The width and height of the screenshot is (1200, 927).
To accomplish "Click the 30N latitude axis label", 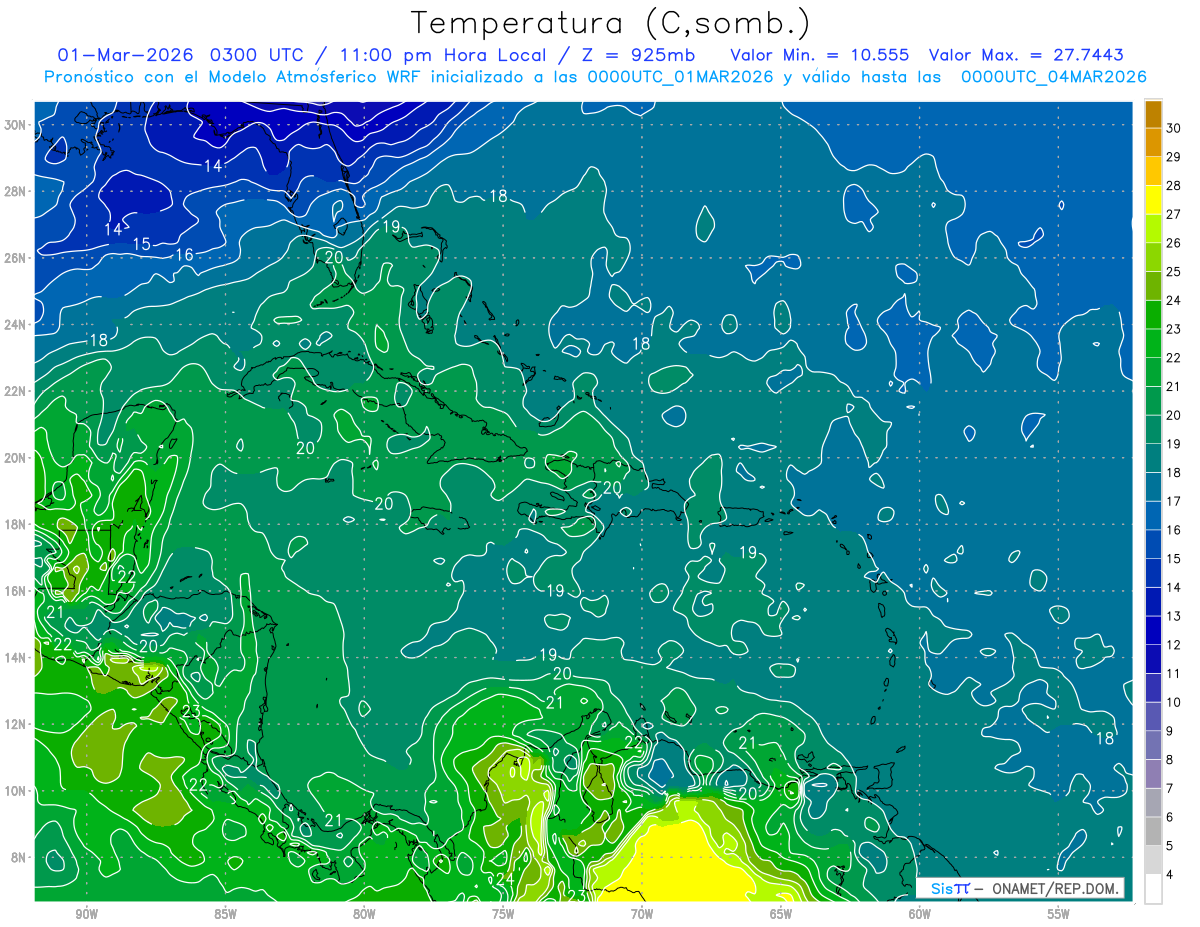I will [17, 125].
